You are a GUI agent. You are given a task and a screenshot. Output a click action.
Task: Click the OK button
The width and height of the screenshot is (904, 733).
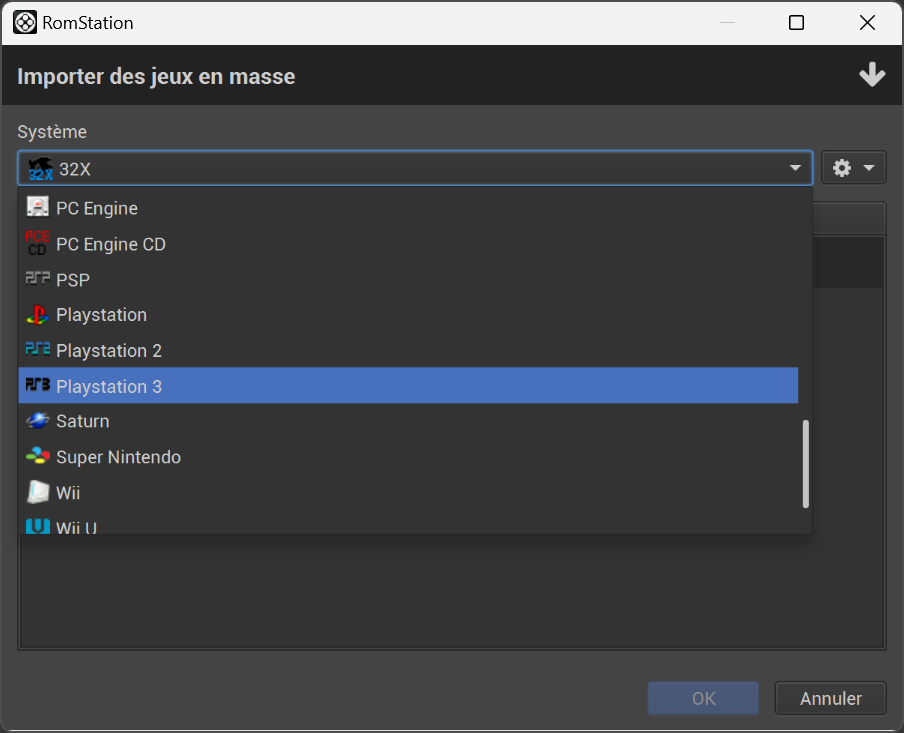click(x=702, y=698)
